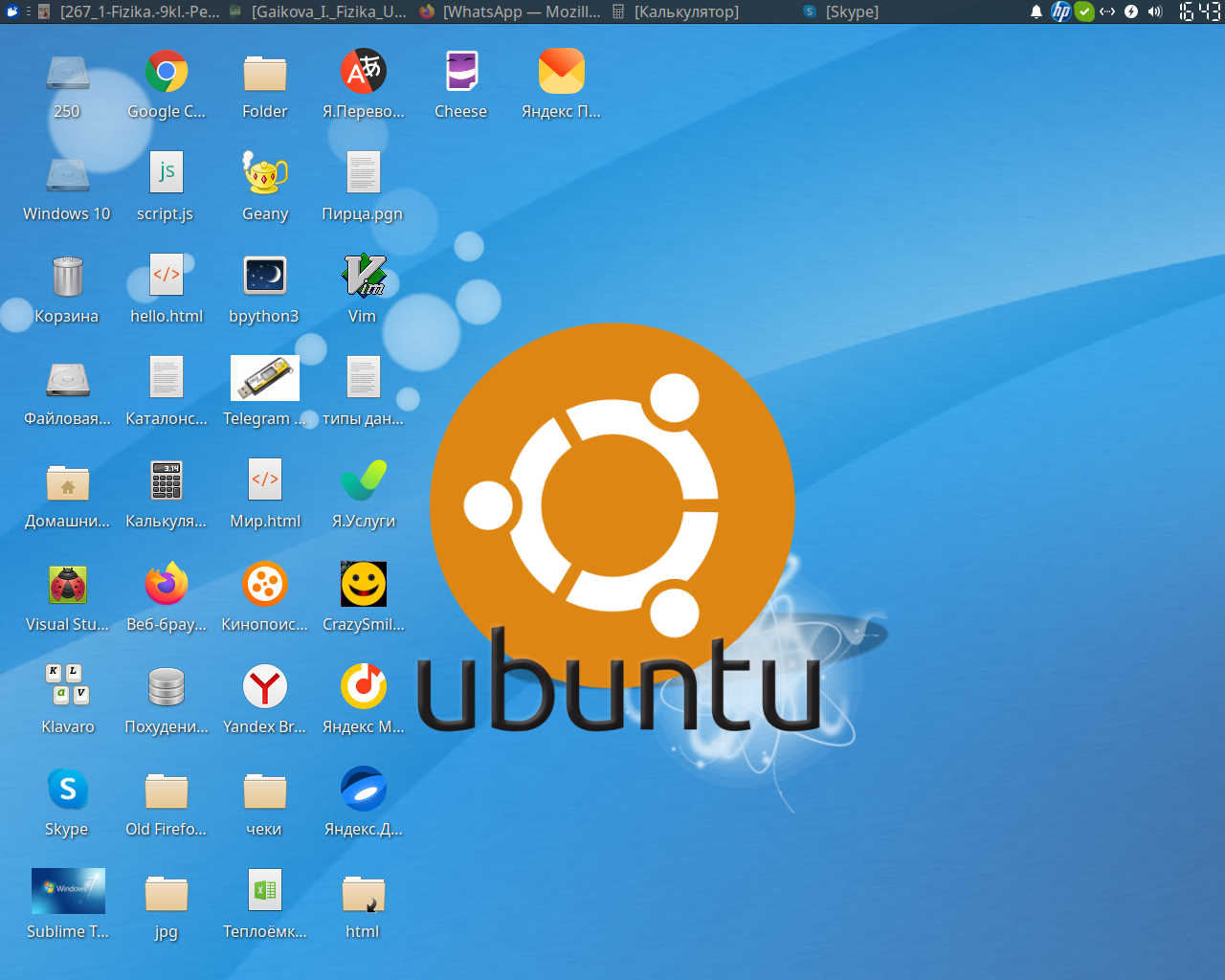The height and width of the screenshot is (980, 1225).
Task: Open the applications menu in the top panel
Action: click(12, 11)
